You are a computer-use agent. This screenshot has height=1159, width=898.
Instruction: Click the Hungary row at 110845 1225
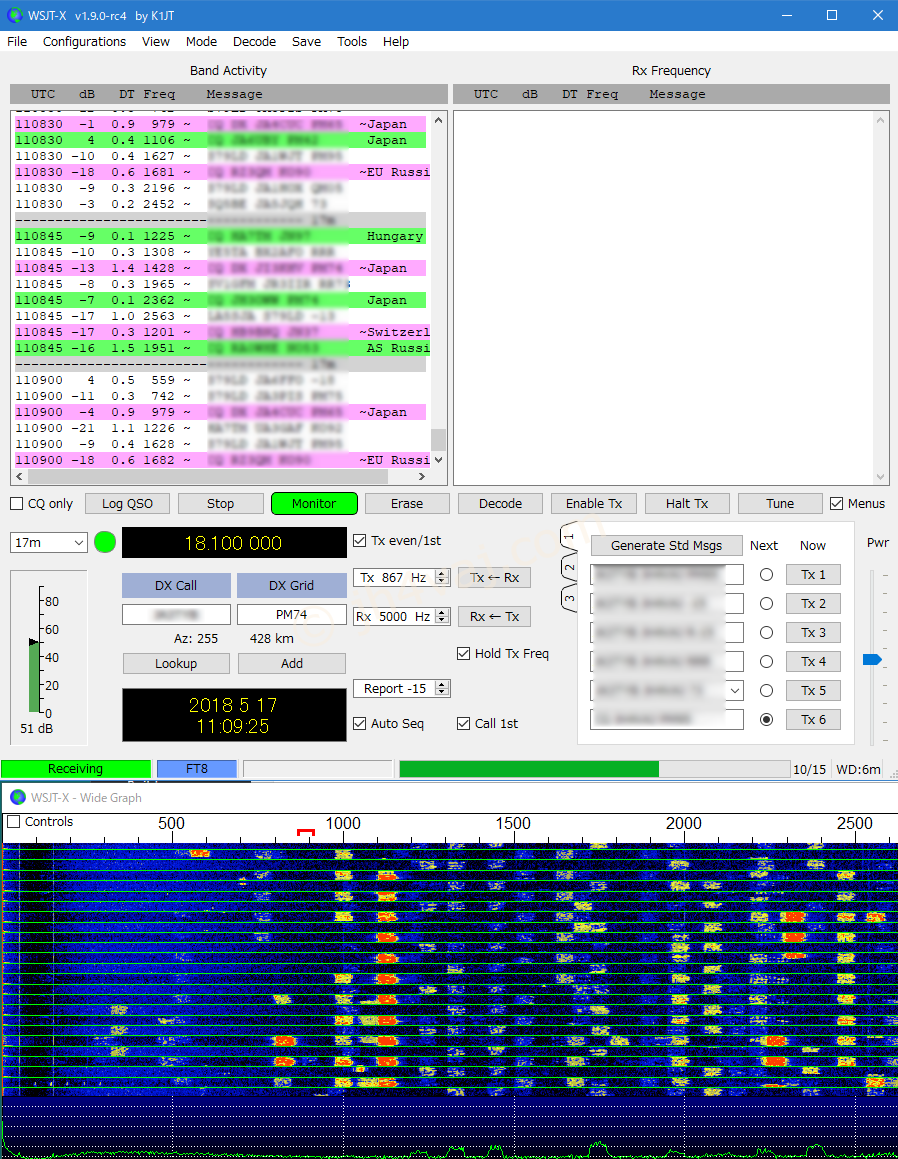(220, 237)
